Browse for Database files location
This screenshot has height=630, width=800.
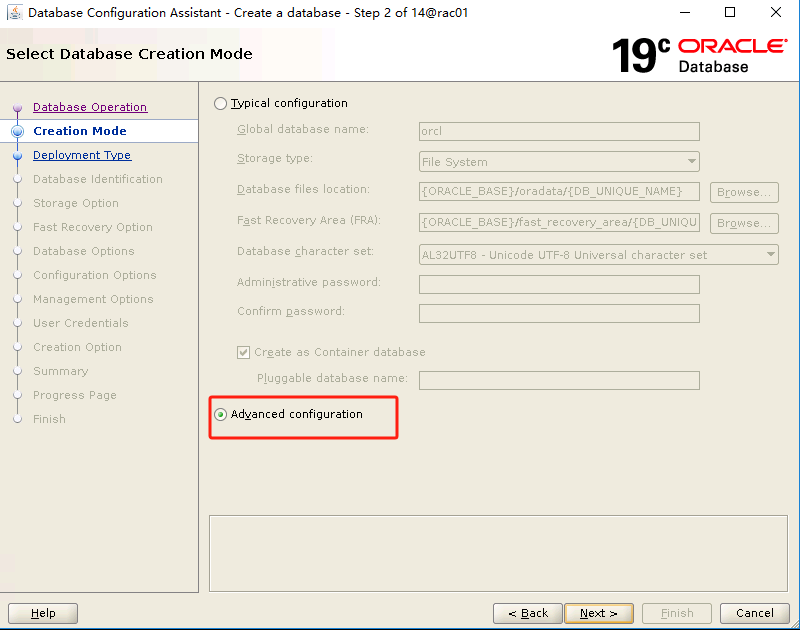(744, 192)
